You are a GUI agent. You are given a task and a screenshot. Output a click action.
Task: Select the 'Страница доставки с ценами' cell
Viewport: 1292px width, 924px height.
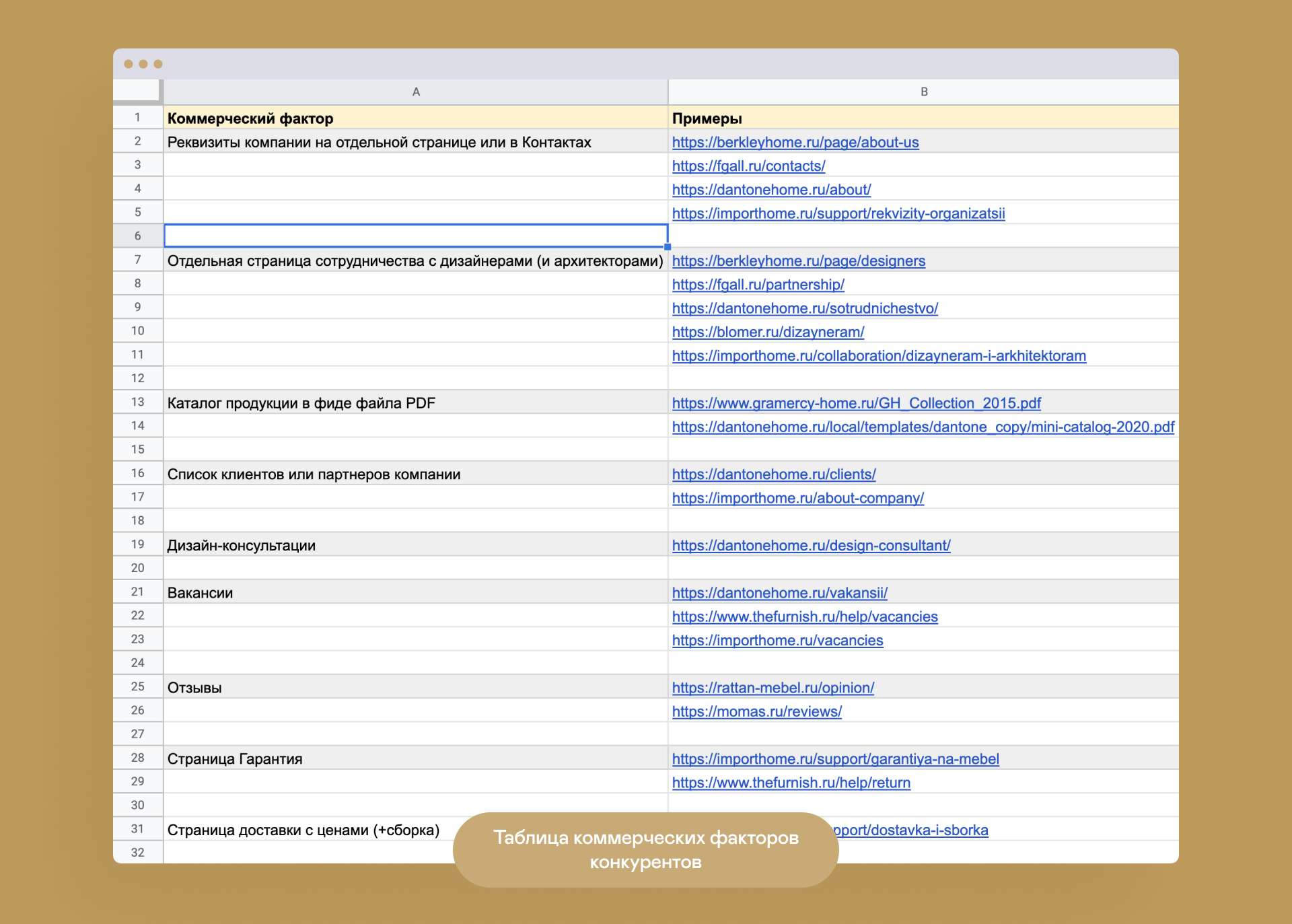click(x=416, y=830)
